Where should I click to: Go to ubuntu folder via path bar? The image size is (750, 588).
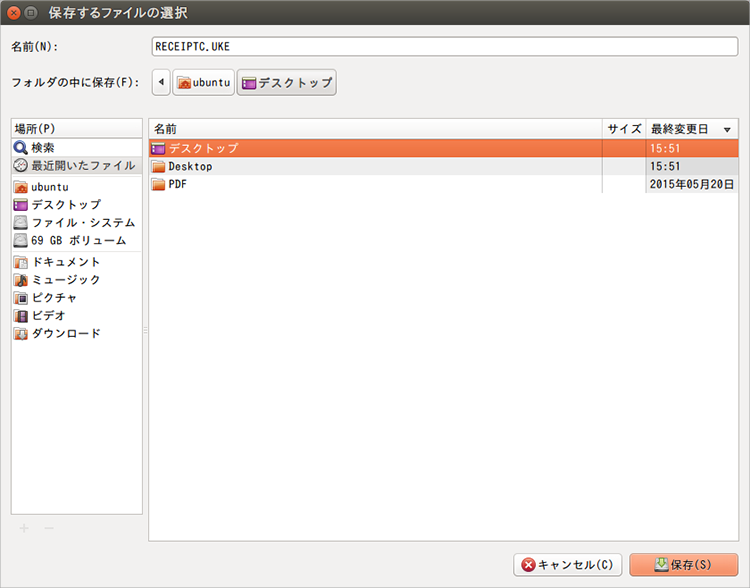tap(204, 82)
